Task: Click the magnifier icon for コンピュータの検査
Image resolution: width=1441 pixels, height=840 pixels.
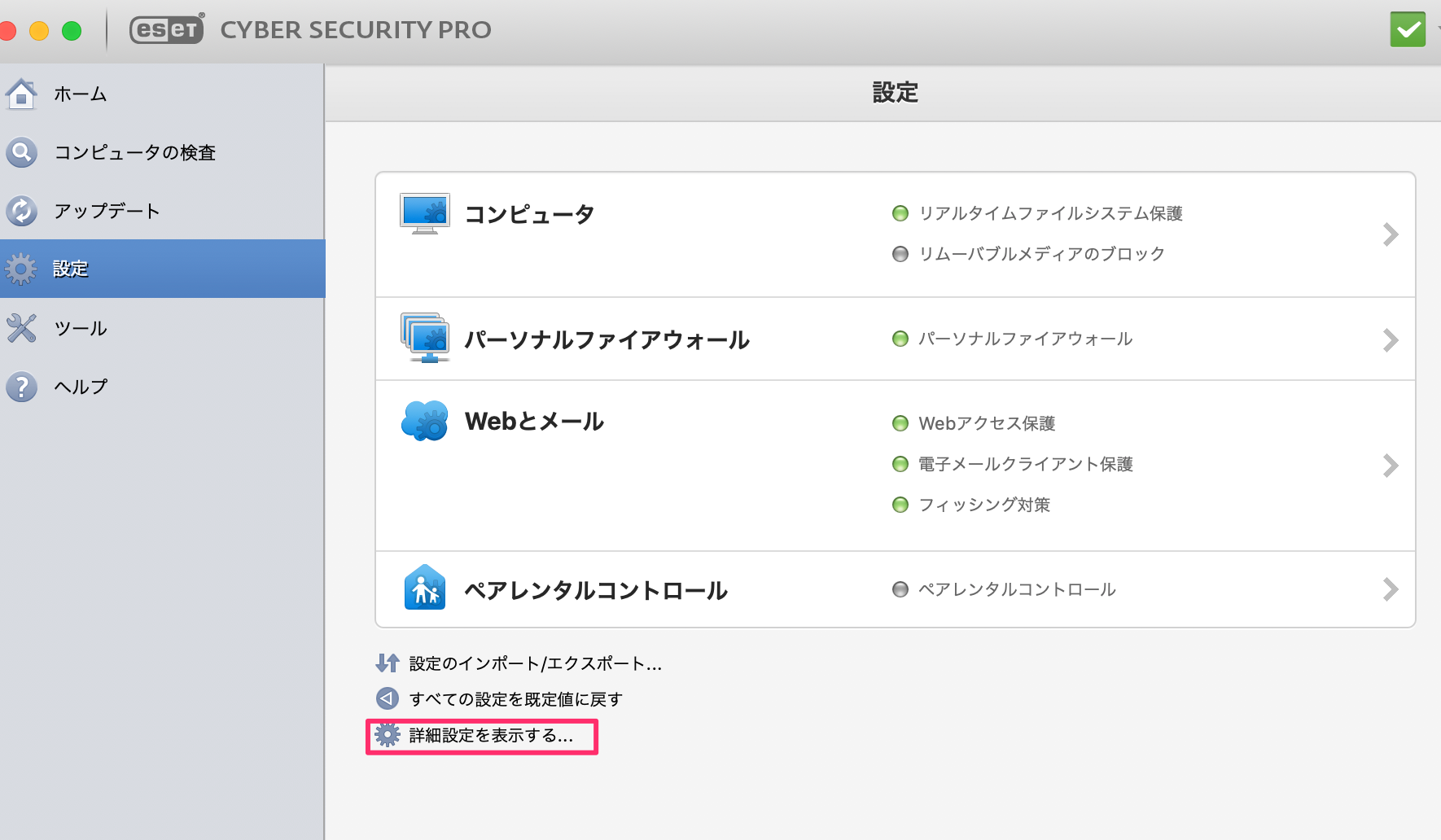Action: click(x=21, y=152)
